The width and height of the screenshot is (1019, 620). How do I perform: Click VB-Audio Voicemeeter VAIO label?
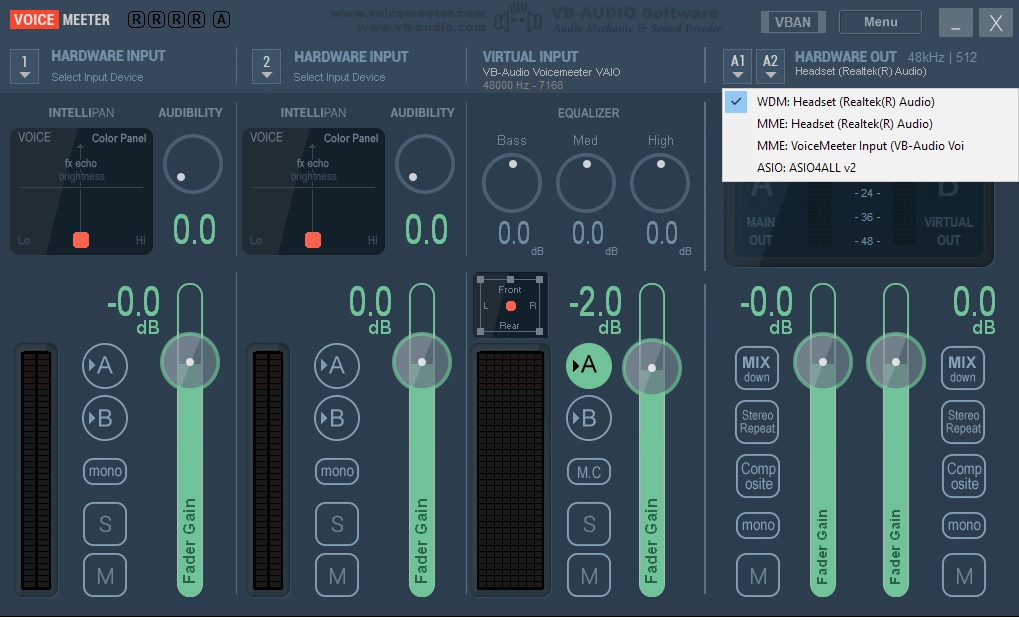(551, 72)
